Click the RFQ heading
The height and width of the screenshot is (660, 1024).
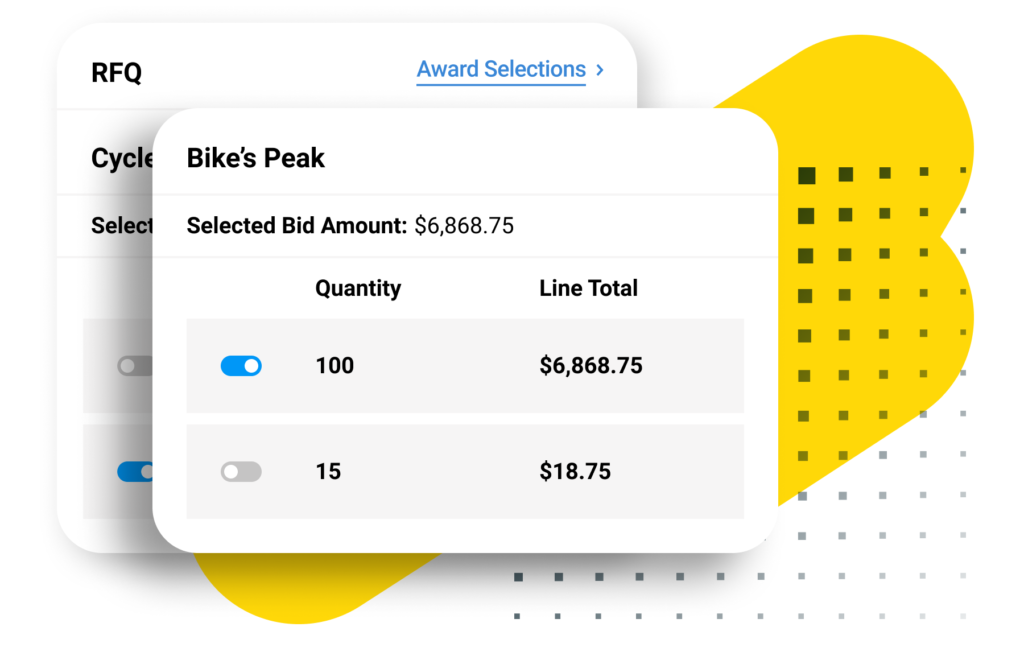[x=116, y=72]
